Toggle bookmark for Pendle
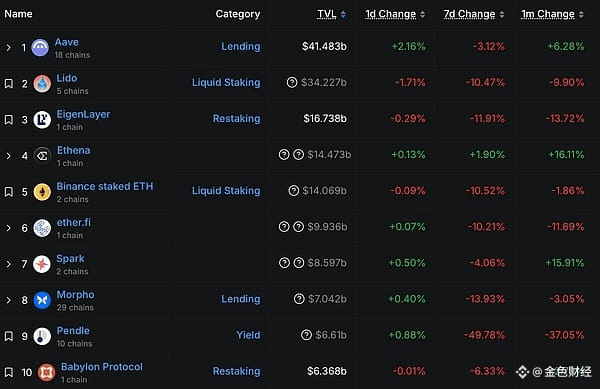Viewport: 600px width, 389px height. click(9, 336)
